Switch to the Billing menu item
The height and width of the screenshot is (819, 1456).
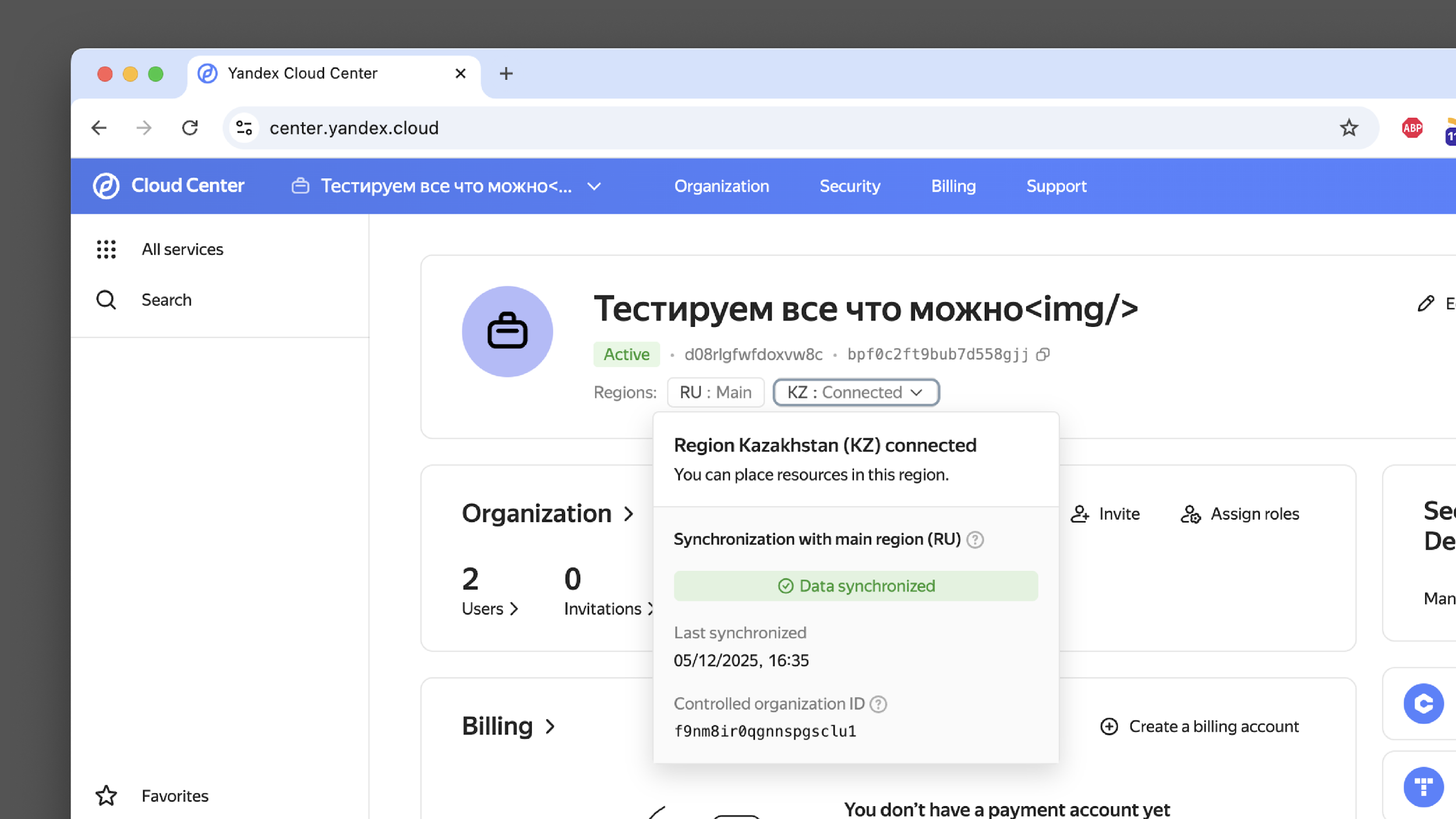pos(953,186)
